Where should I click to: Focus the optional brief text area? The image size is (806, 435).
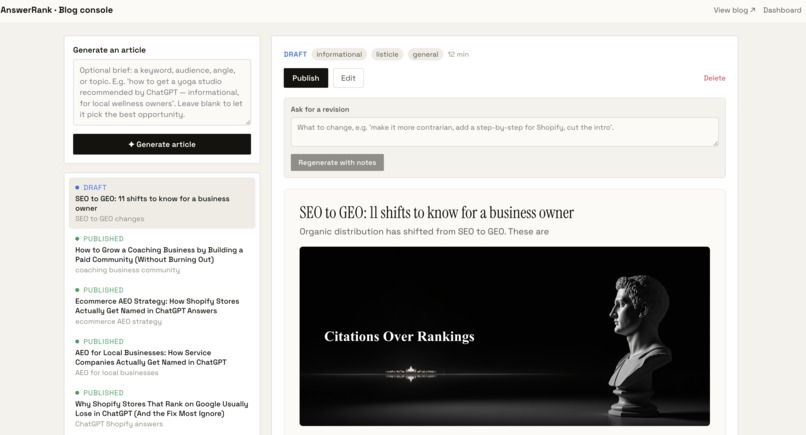(162, 92)
